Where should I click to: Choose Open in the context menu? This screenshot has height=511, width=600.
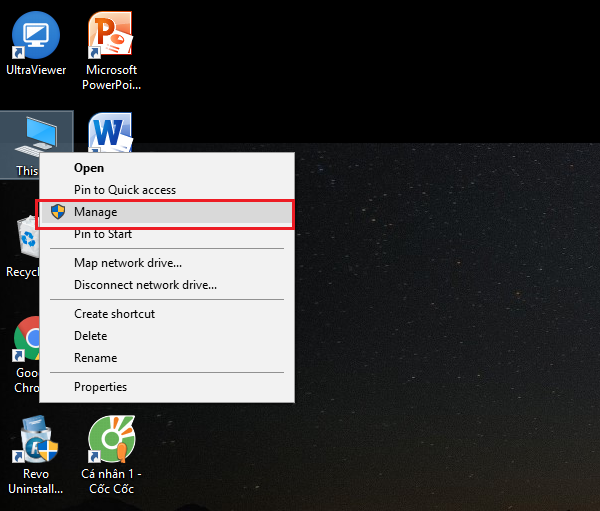pos(167,168)
